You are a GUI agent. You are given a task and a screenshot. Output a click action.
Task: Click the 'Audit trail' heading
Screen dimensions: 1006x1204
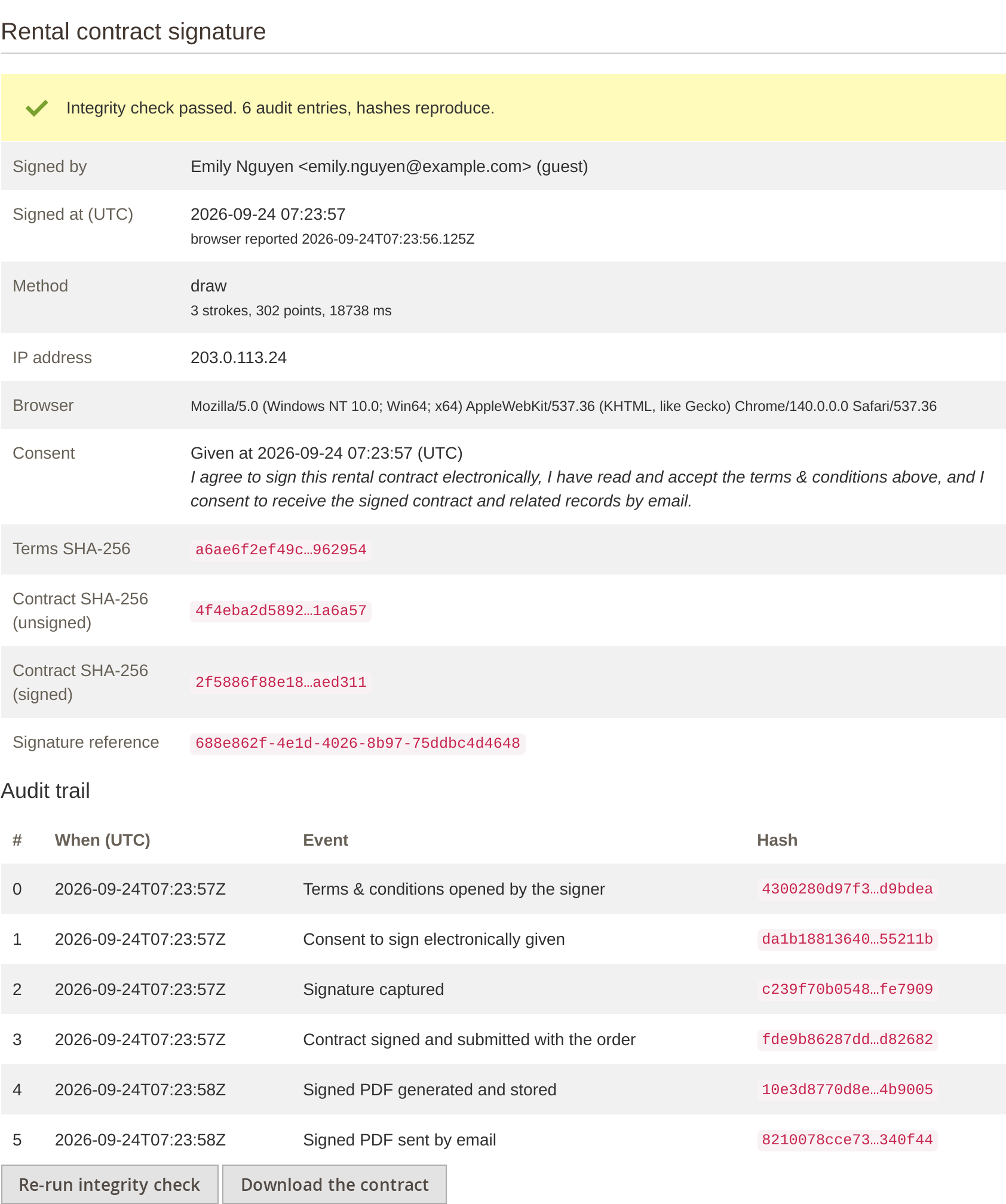click(x=45, y=791)
